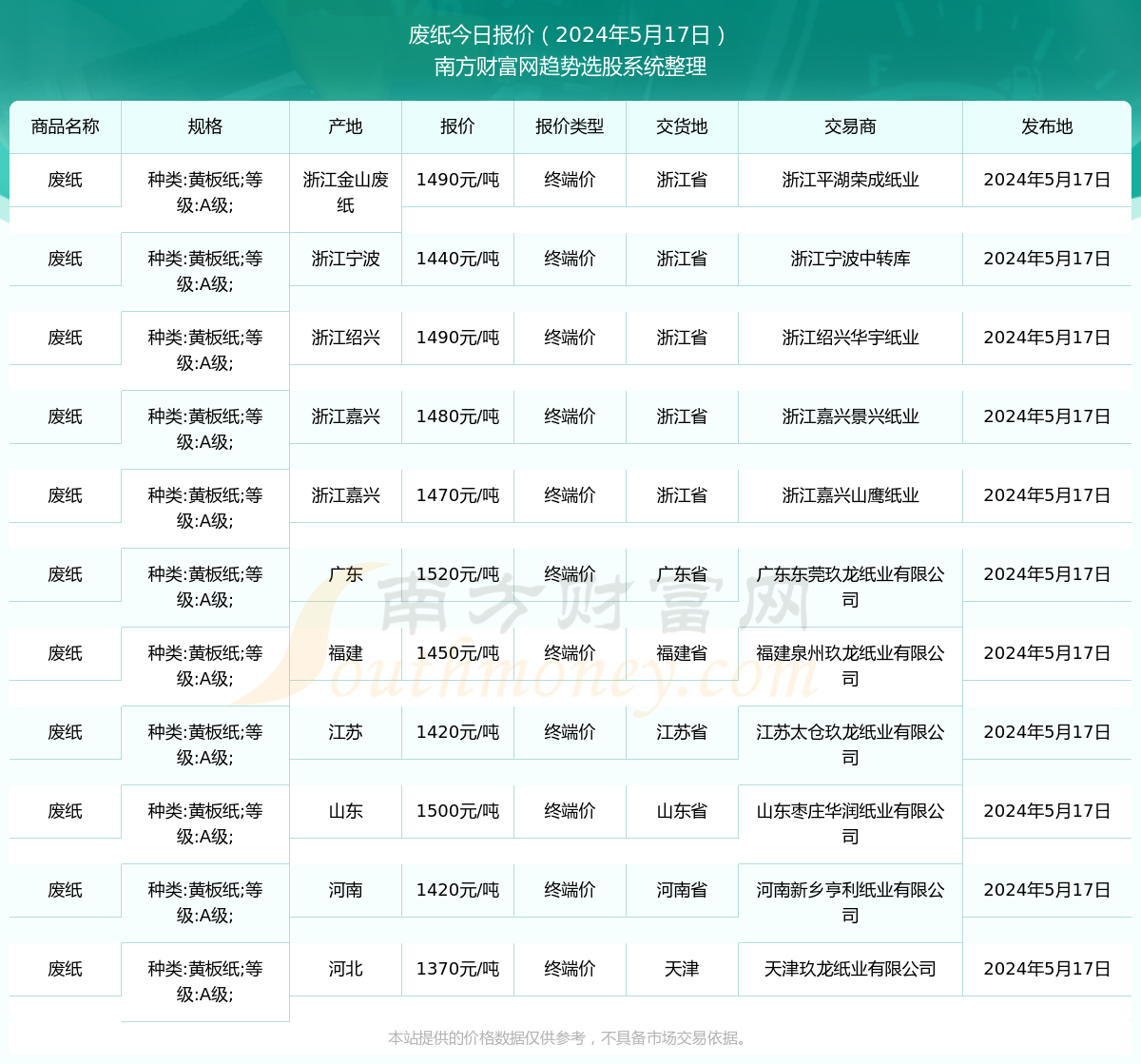
Task: Click the price 1440元/吨
Action: [457, 259]
